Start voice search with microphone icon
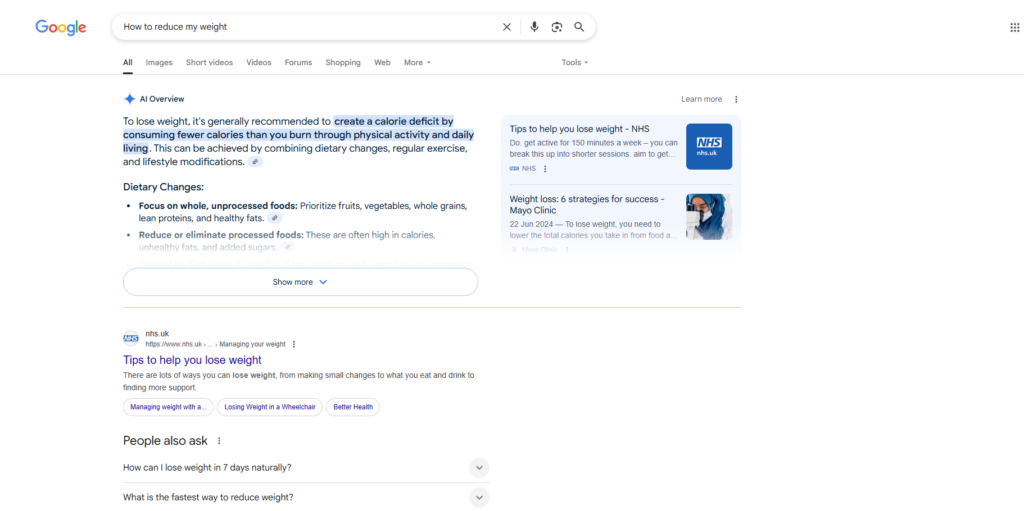Image resolution: width=1024 pixels, height=511 pixels. [x=534, y=27]
